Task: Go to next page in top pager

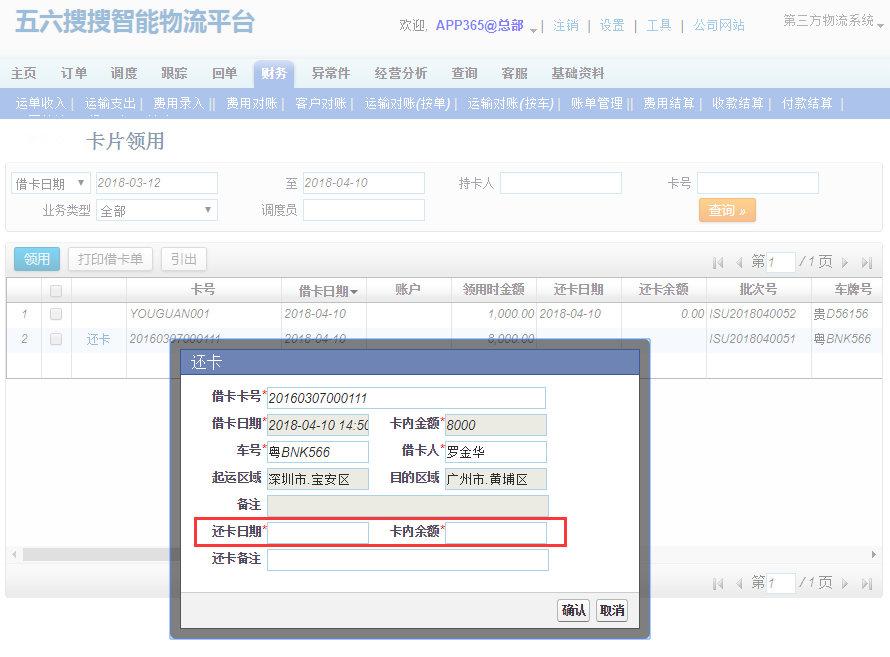Action: click(x=845, y=262)
